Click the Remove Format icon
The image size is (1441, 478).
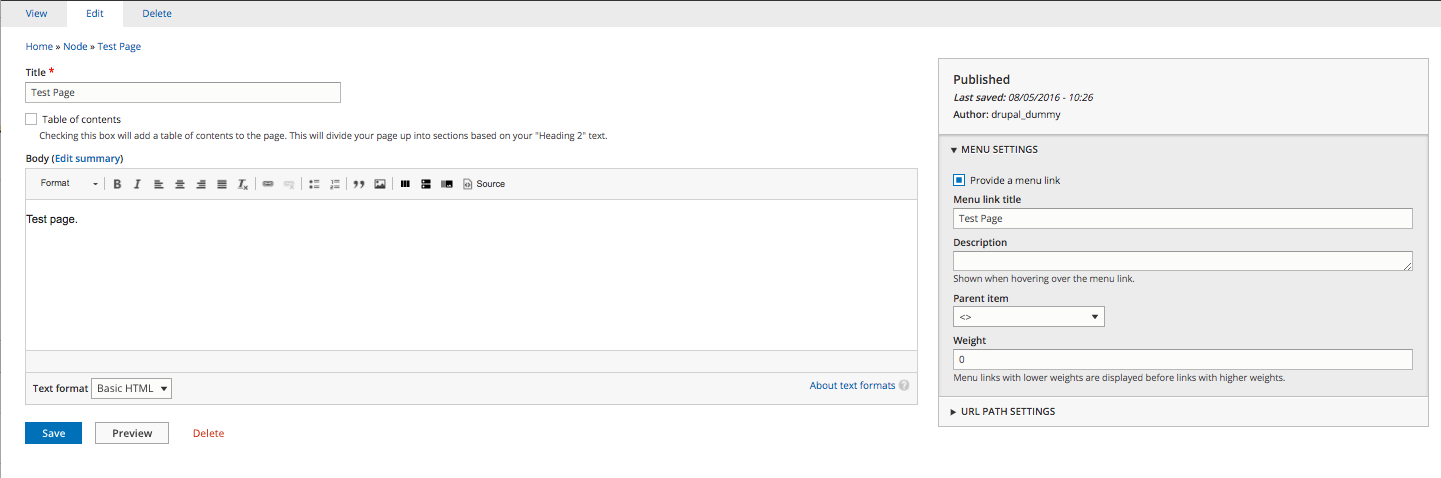(x=242, y=184)
